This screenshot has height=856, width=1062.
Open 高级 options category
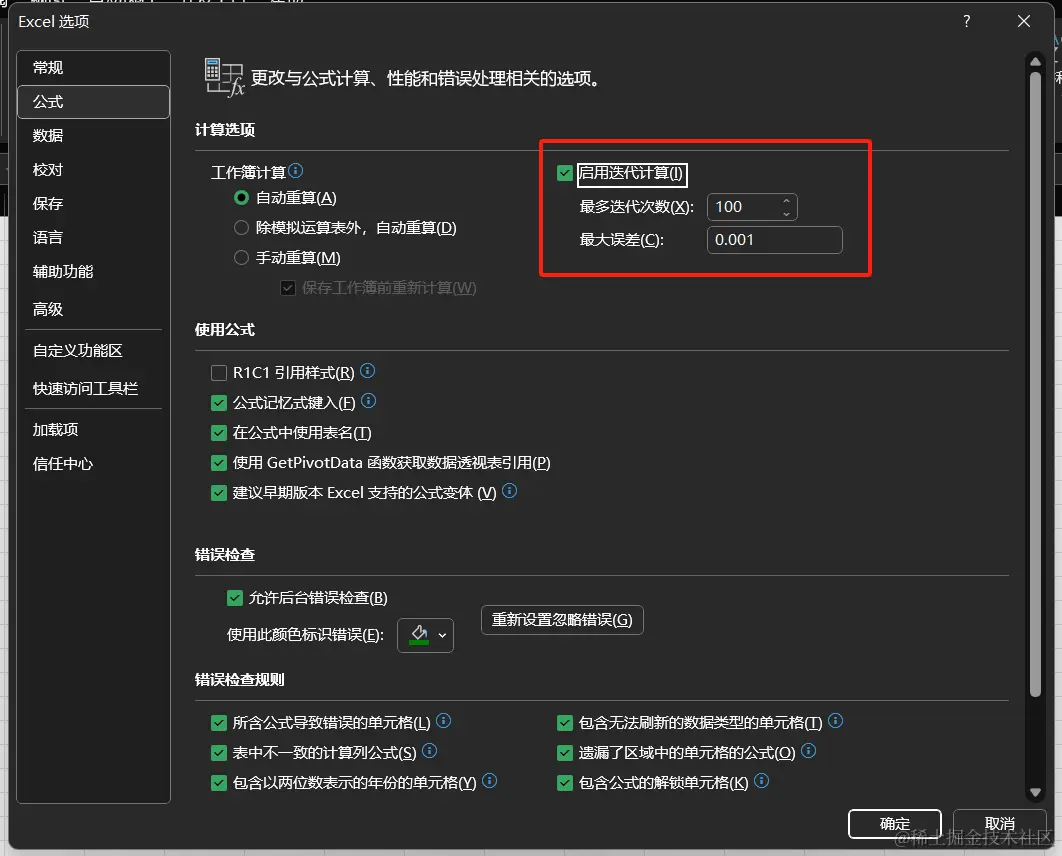click(93, 309)
